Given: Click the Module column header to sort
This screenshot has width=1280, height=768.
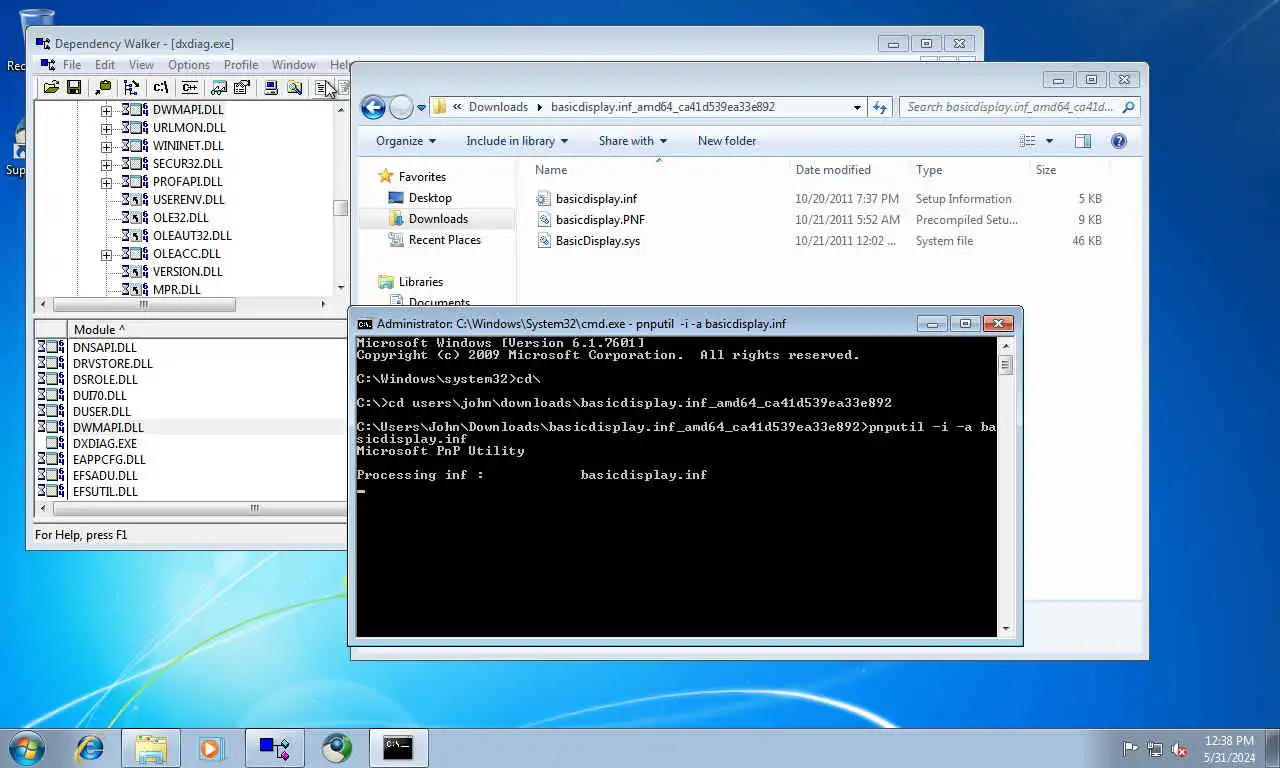Looking at the screenshot, I should [208, 329].
